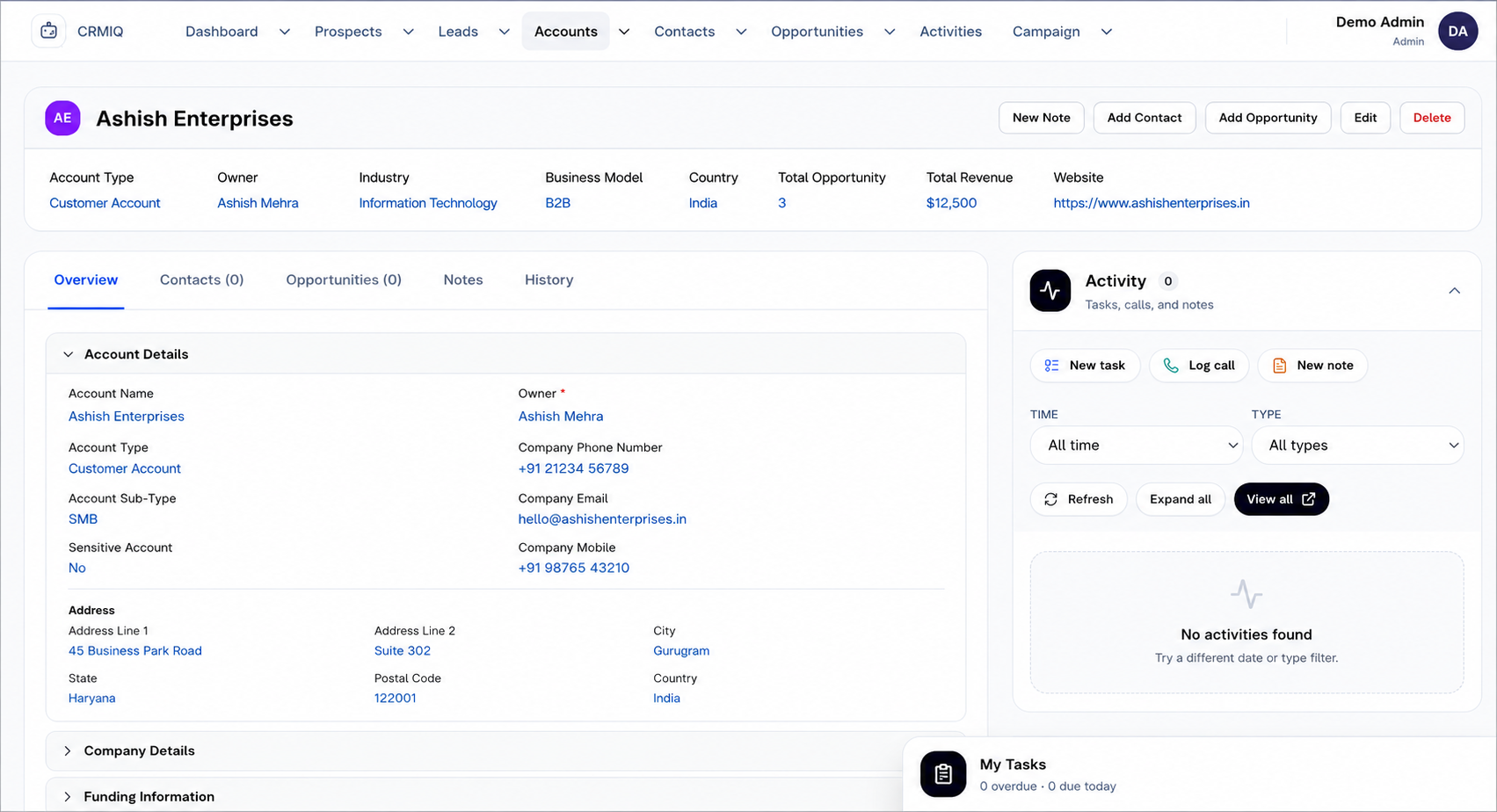Click the Add Opportunity button
This screenshot has height=812, width=1497.
pos(1268,118)
